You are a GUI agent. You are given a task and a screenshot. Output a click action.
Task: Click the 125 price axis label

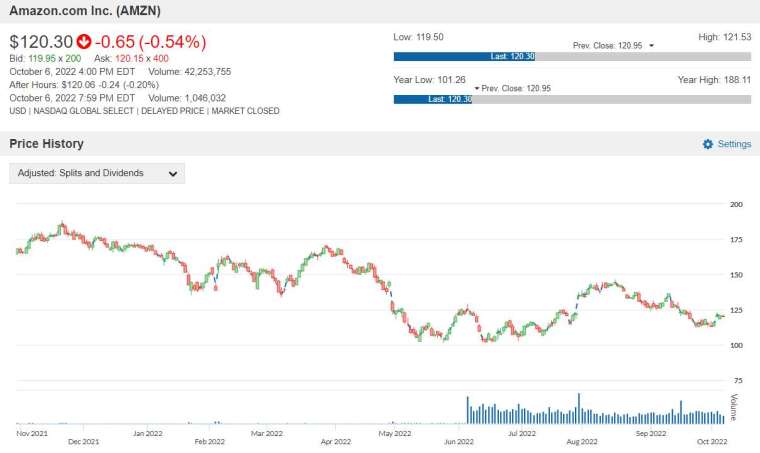pyautogui.click(x=736, y=310)
